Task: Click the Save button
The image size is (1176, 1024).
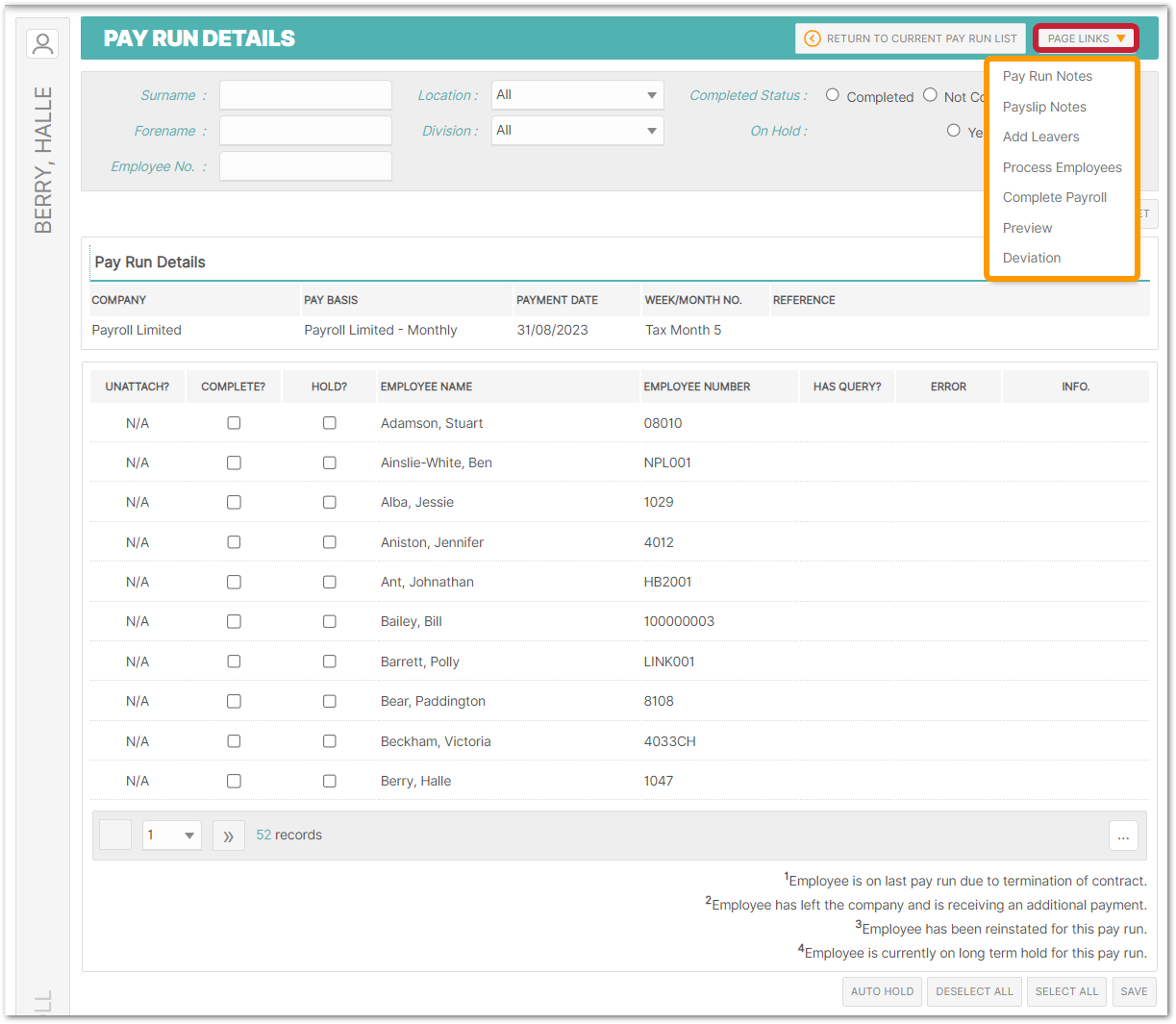Action: click(x=1134, y=991)
